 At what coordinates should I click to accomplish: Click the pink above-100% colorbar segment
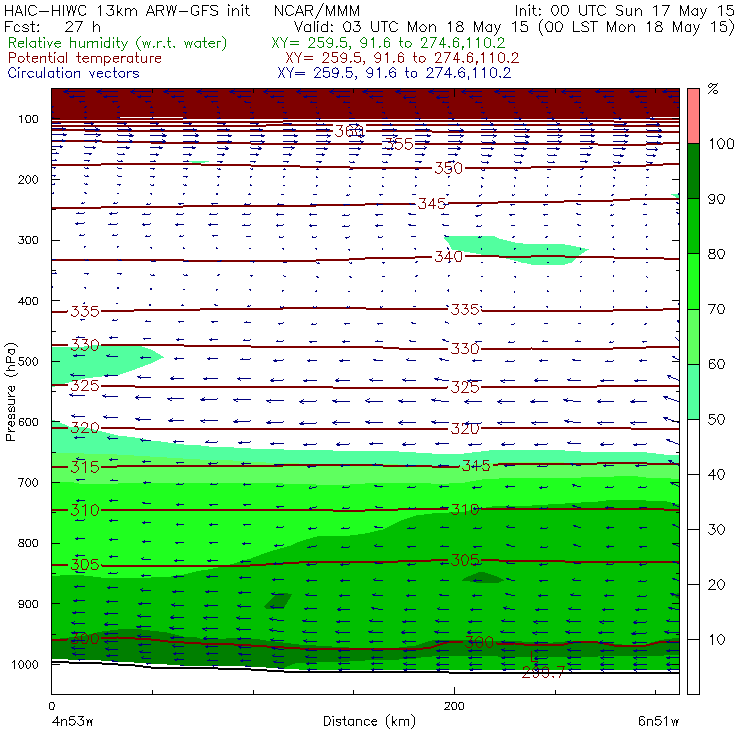[x=693, y=116]
